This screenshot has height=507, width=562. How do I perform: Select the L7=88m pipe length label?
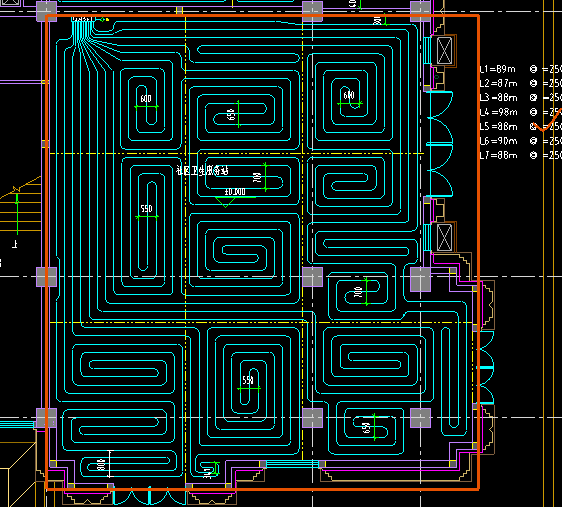pos(498,155)
